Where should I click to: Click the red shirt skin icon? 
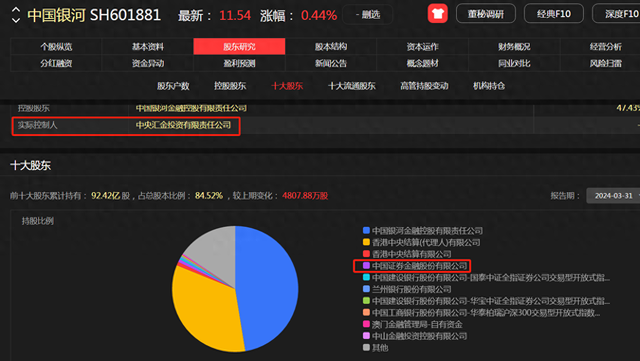(x=438, y=13)
